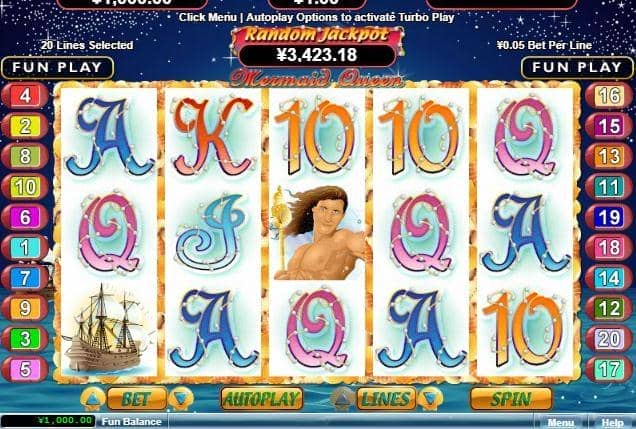Select payline 5 marker

[25, 369]
